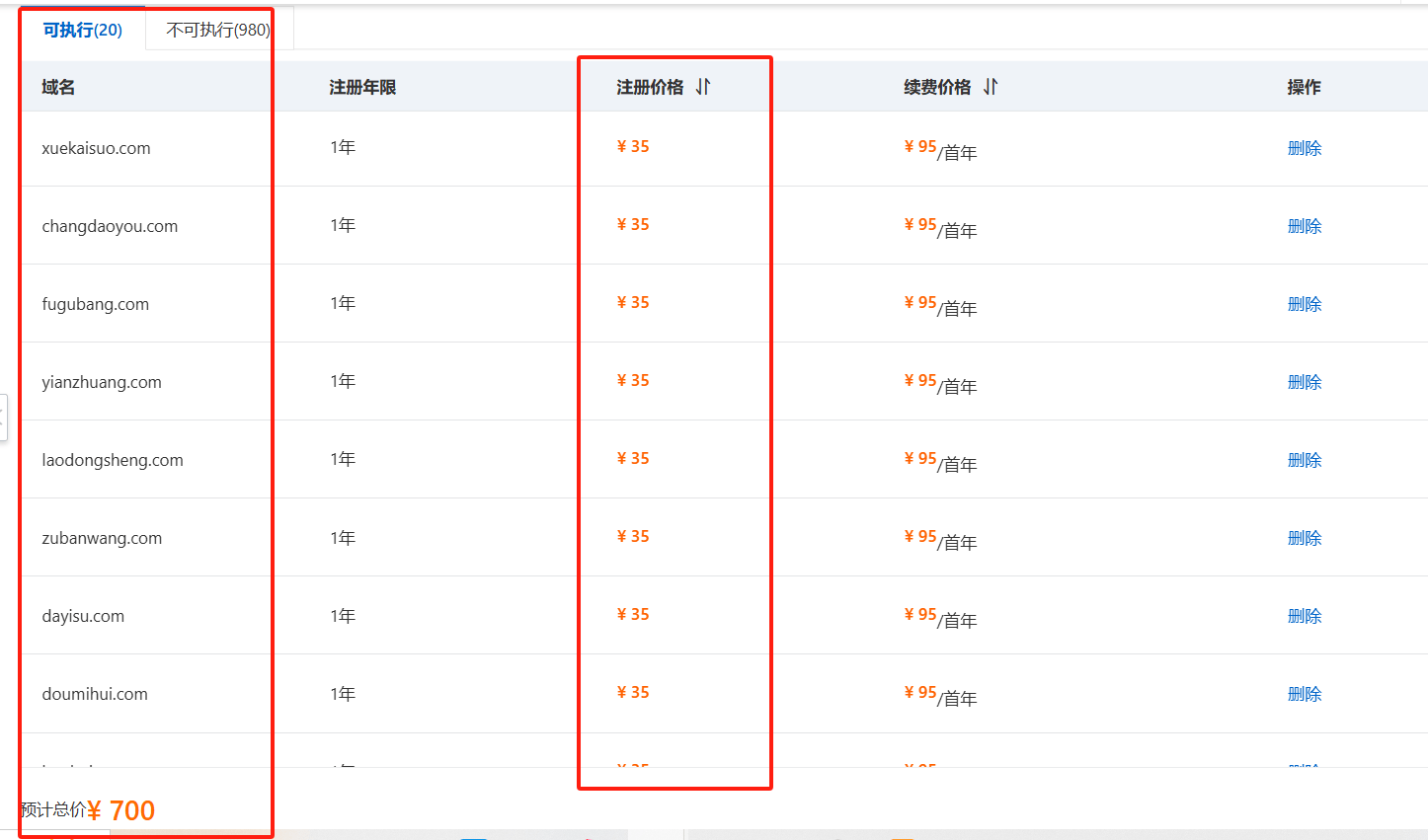The width and height of the screenshot is (1428, 840).
Task: Click the 1年 term for xuekaisuo.com
Action: point(343,147)
